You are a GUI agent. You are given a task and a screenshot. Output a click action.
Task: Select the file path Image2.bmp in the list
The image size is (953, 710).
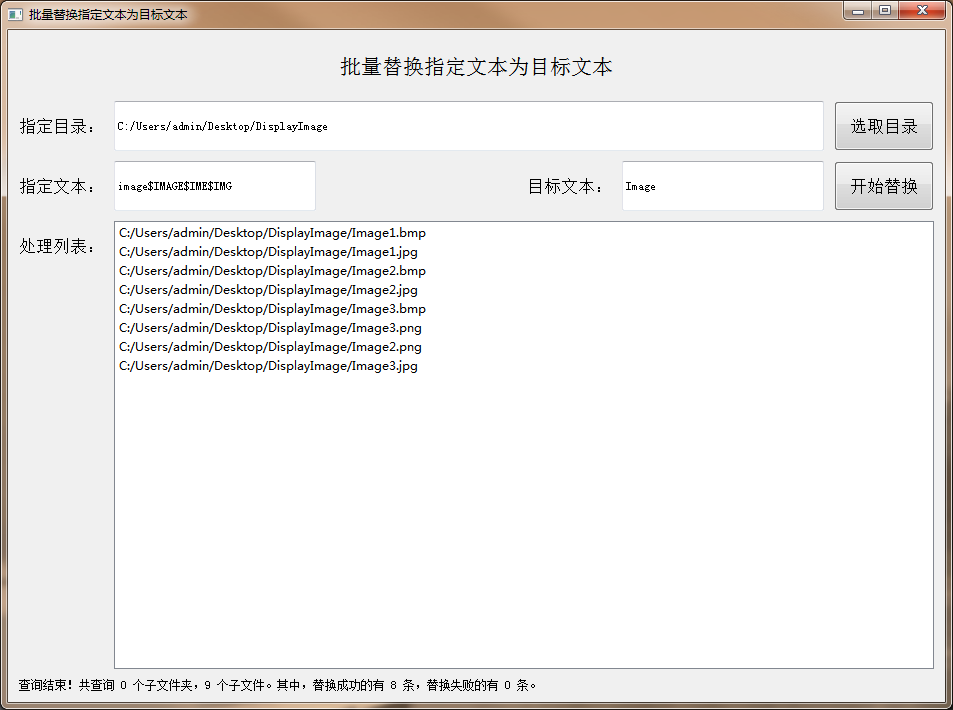270,270
